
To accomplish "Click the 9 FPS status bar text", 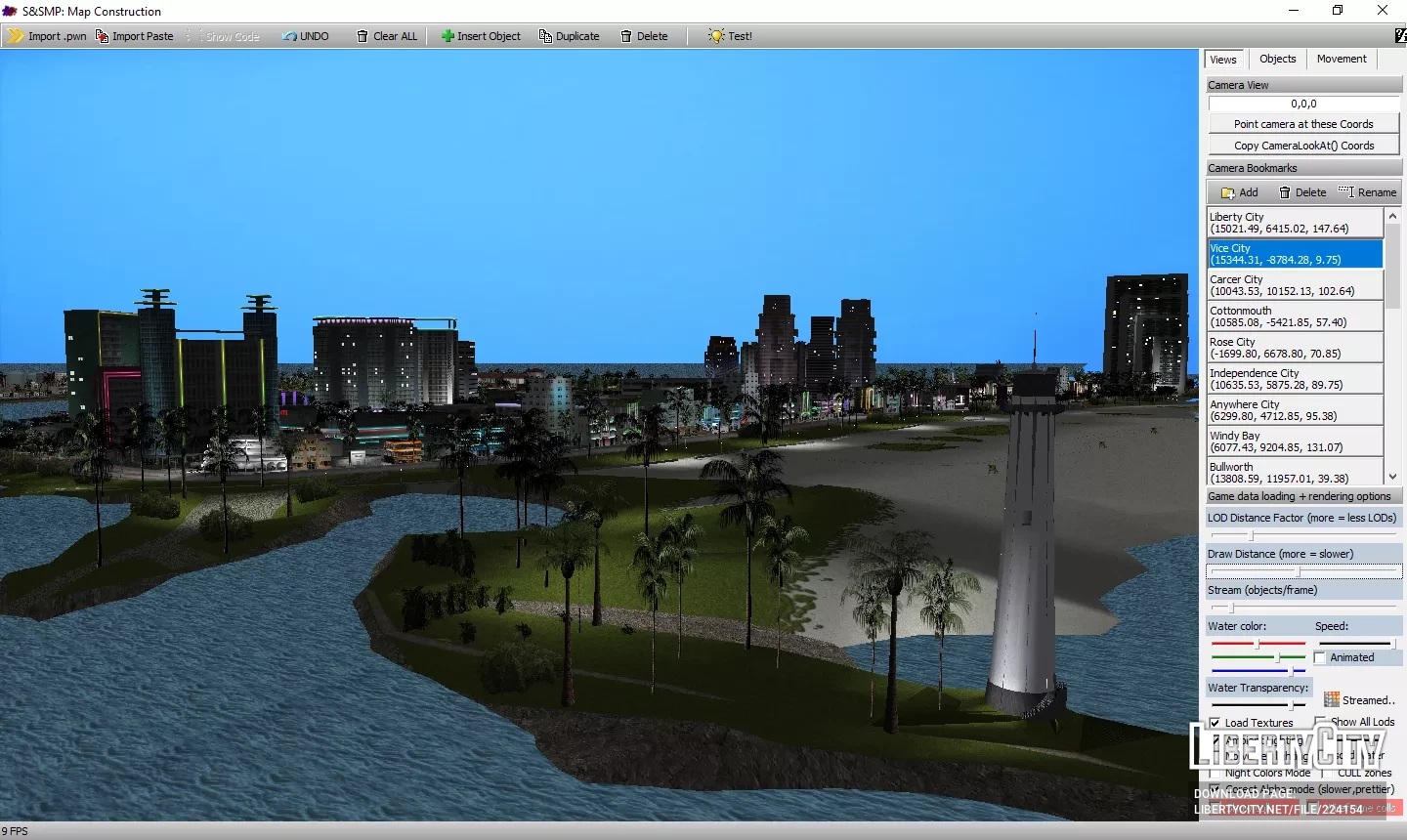I will pos(15,831).
